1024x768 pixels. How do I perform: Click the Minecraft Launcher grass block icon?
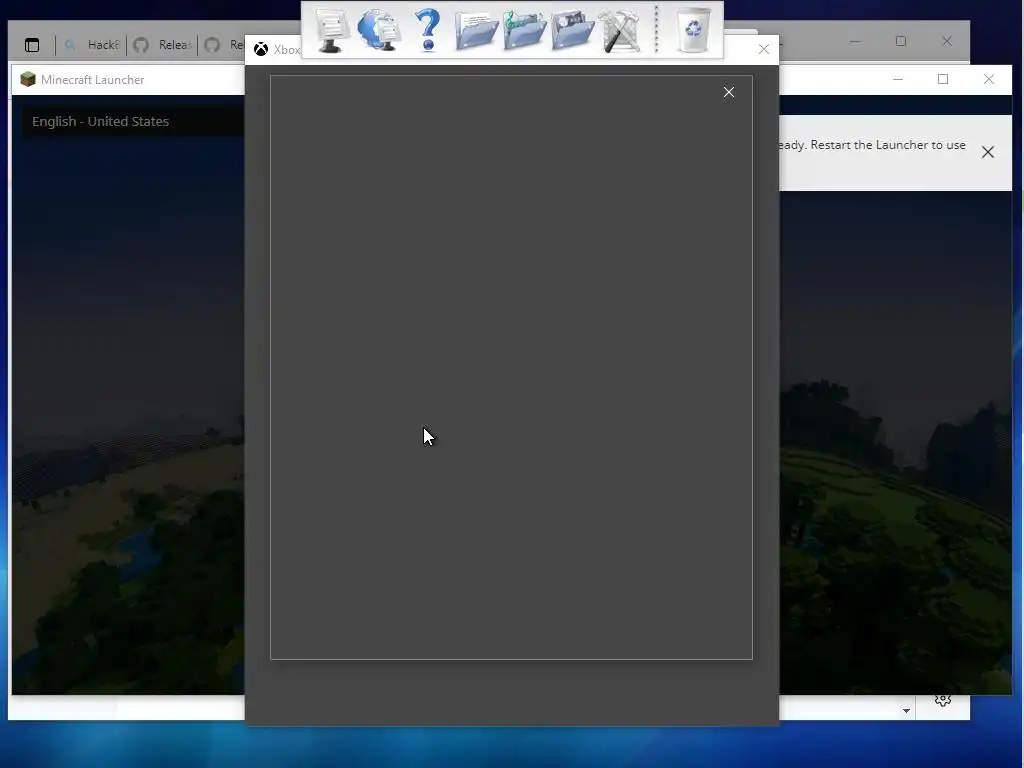[27, 79]
